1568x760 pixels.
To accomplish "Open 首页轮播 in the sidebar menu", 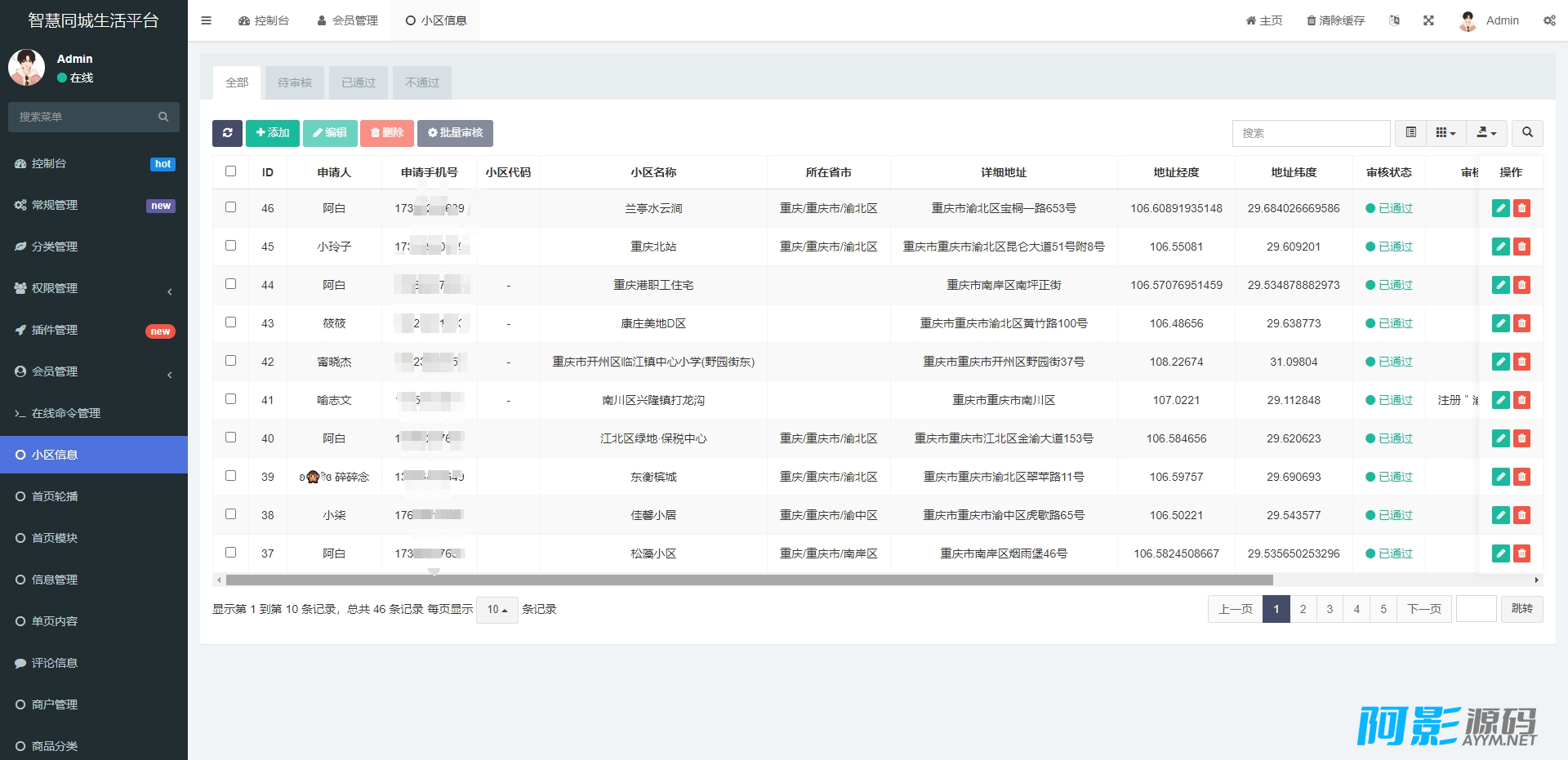I will tap(55, 496).
